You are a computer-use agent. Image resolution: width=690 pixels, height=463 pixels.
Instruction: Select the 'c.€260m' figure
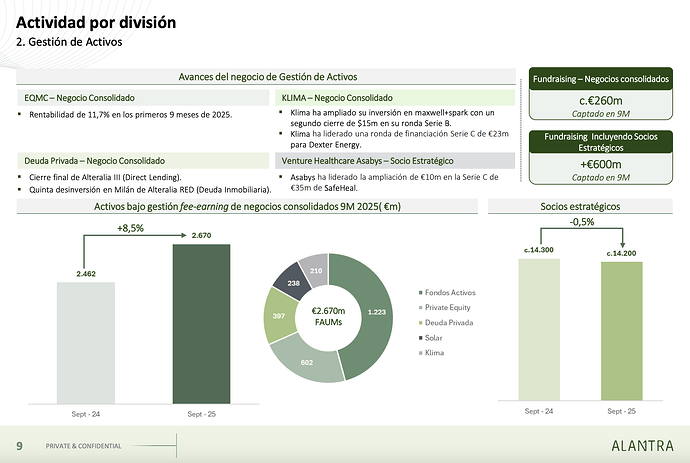coord(601,101)
